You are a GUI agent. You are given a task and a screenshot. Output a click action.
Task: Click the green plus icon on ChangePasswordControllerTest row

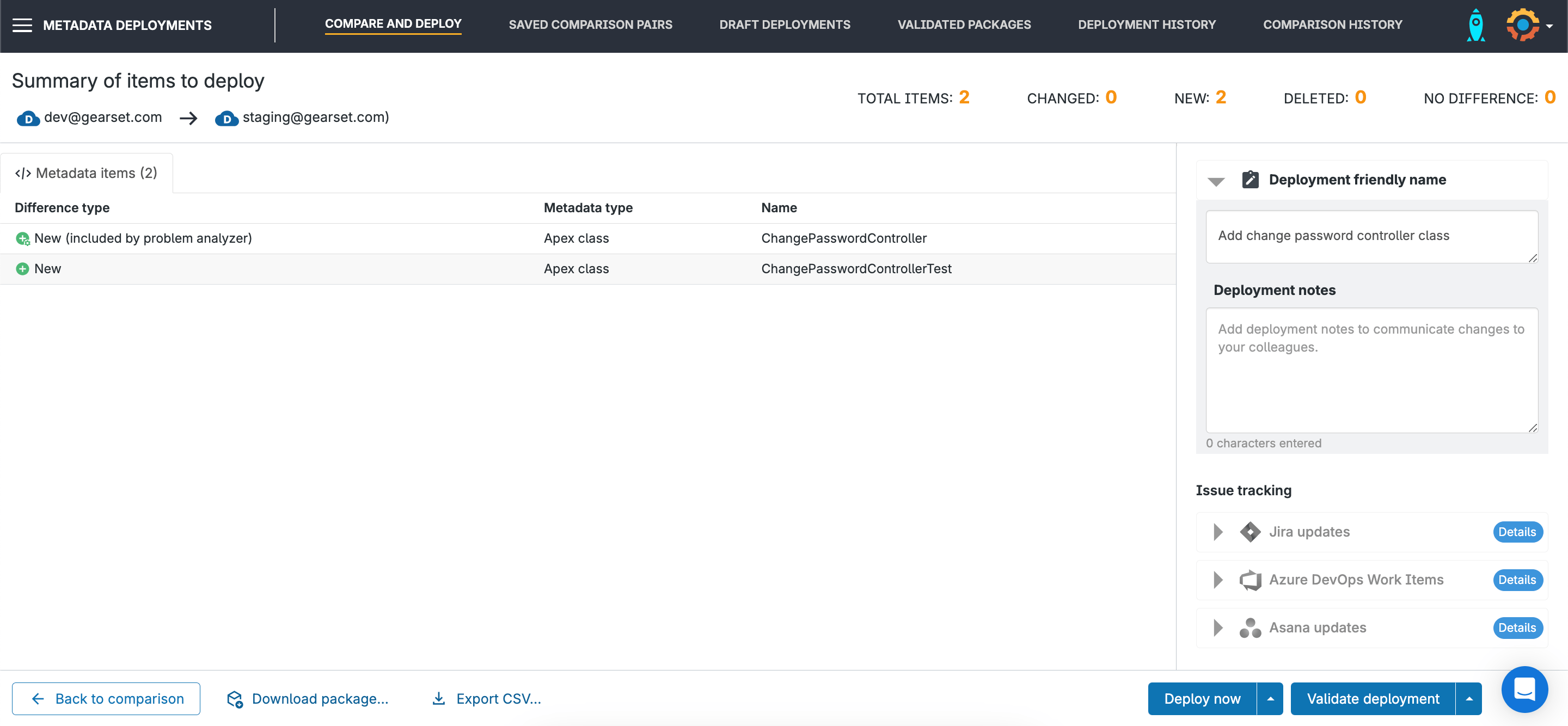point(22,268)
